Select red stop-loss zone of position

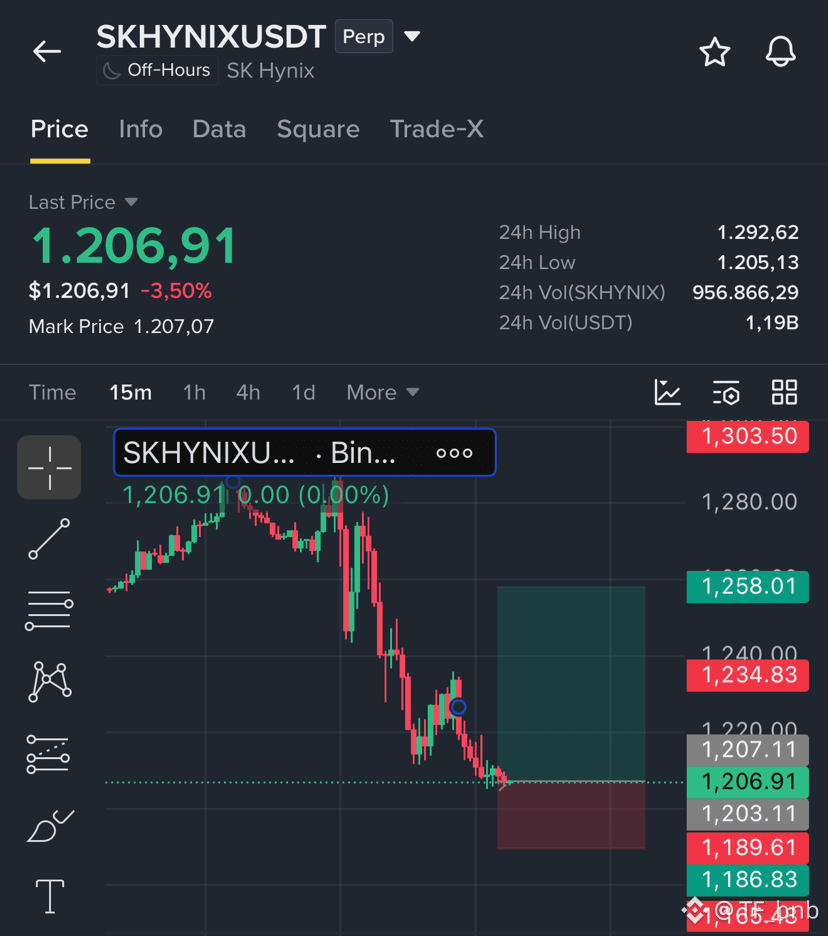[571, 815]
